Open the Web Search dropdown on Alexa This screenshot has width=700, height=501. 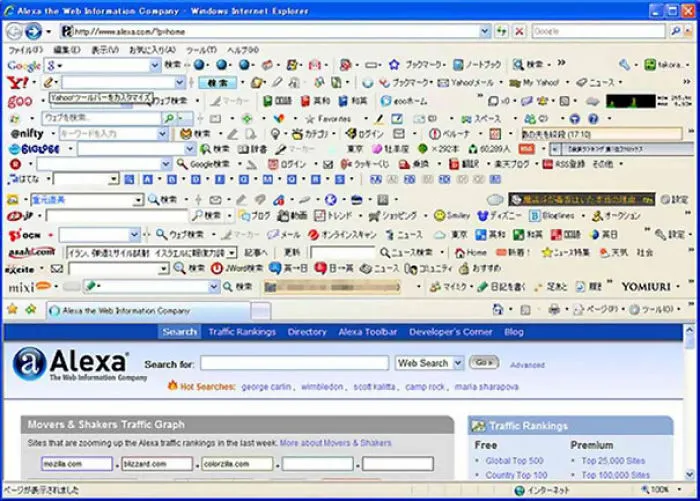pyautogui.click(x=458, y=363)
